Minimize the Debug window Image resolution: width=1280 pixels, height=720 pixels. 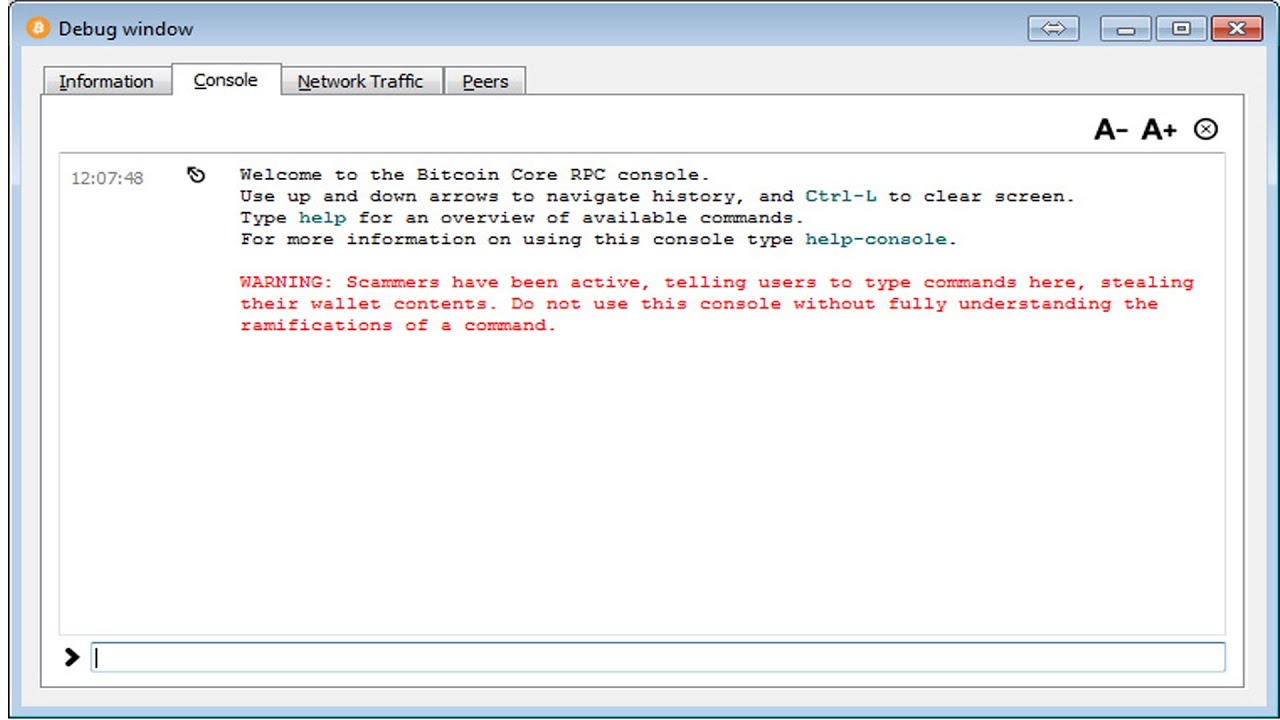(x=1126, y=28)
